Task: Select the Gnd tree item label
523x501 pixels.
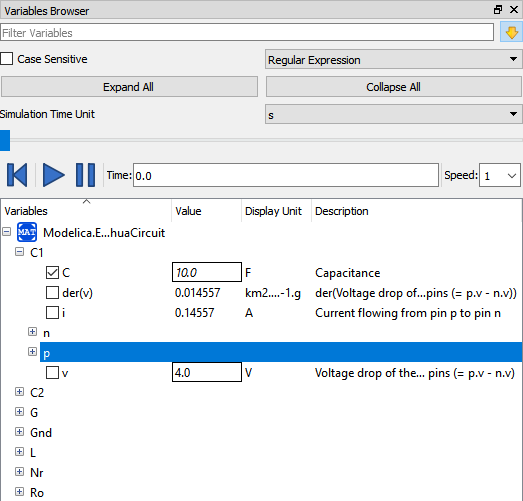Action: [x=41, y=433]
